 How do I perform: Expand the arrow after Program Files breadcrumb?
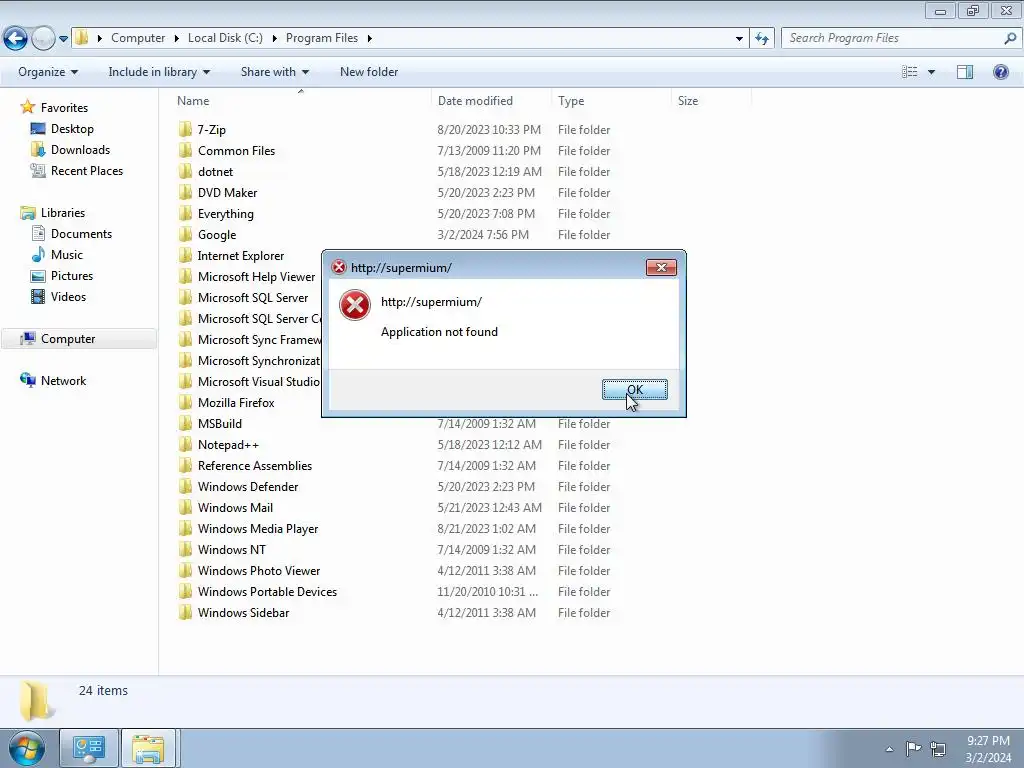pos(370,39)
